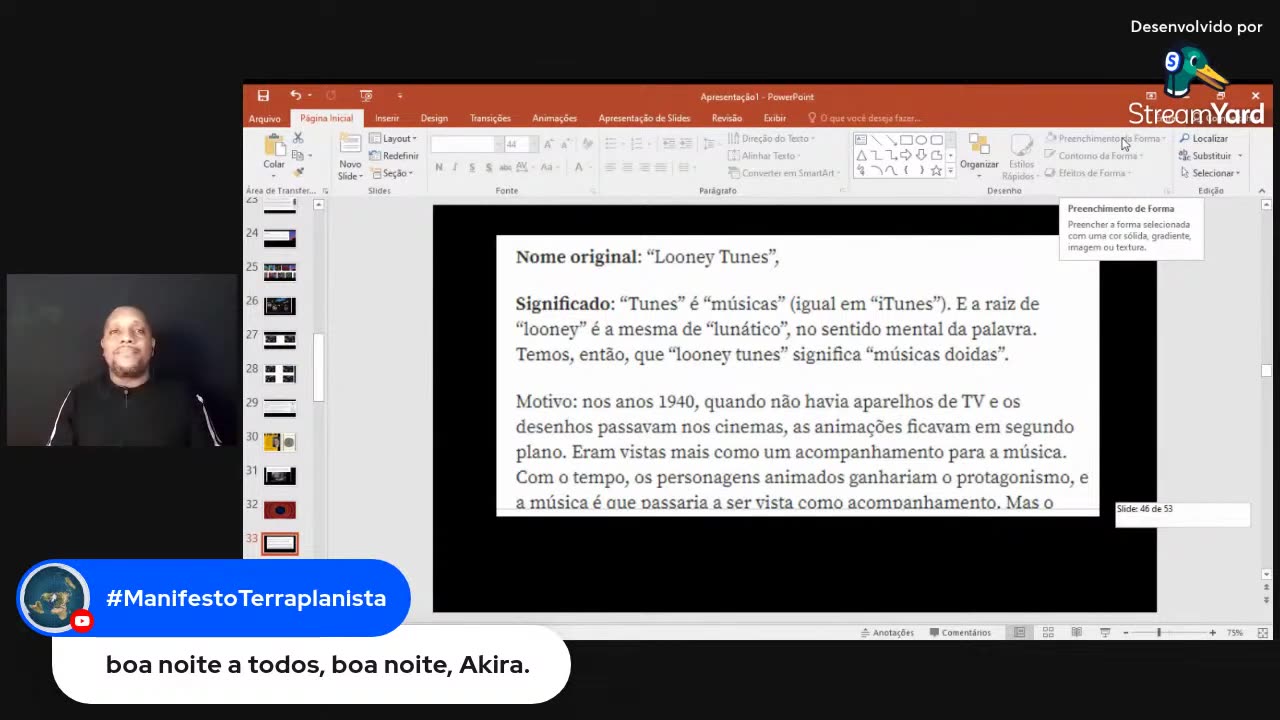Undo the last action
Image resolution: width=1280 pixels, height=720 pixels.
(295, 96)
